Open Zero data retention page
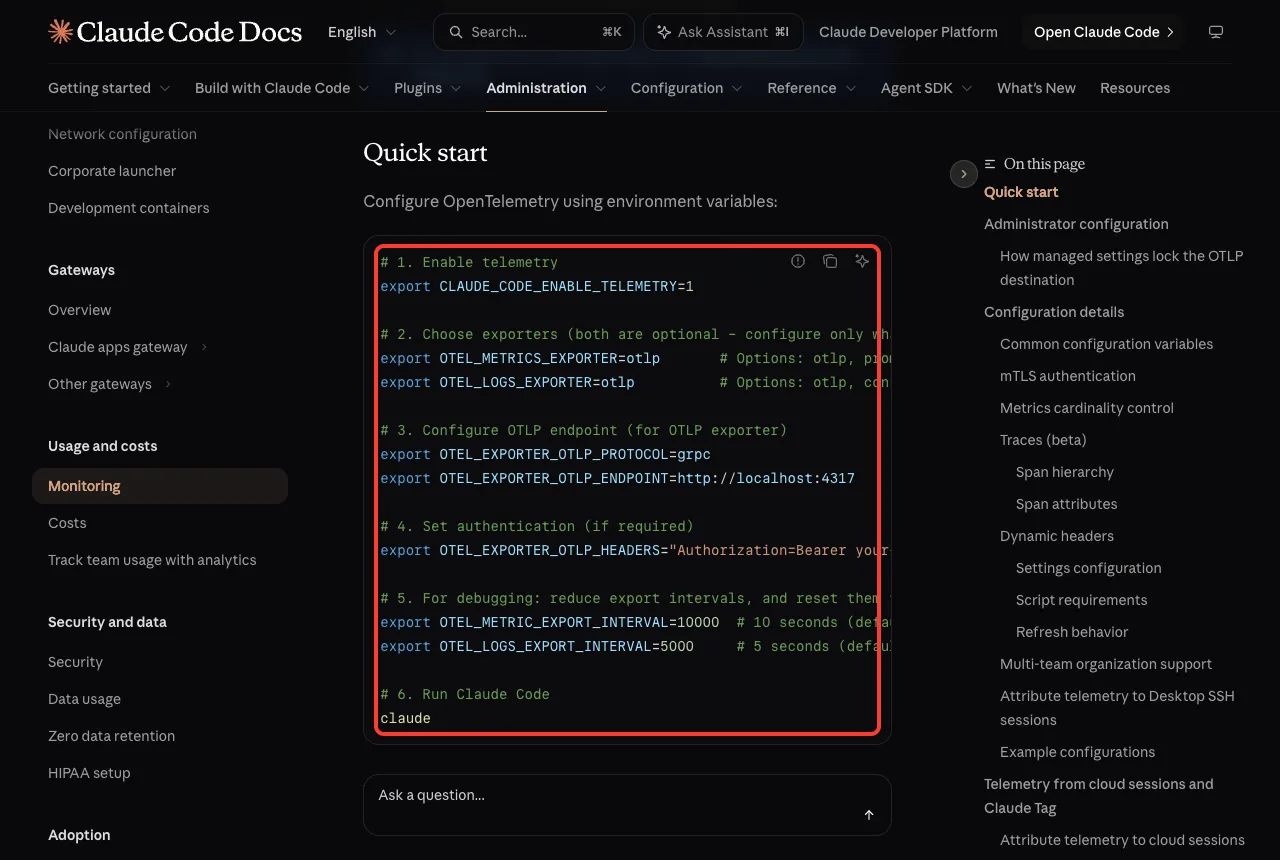The width and height of the screenshot is (1280, 860). 111,736
